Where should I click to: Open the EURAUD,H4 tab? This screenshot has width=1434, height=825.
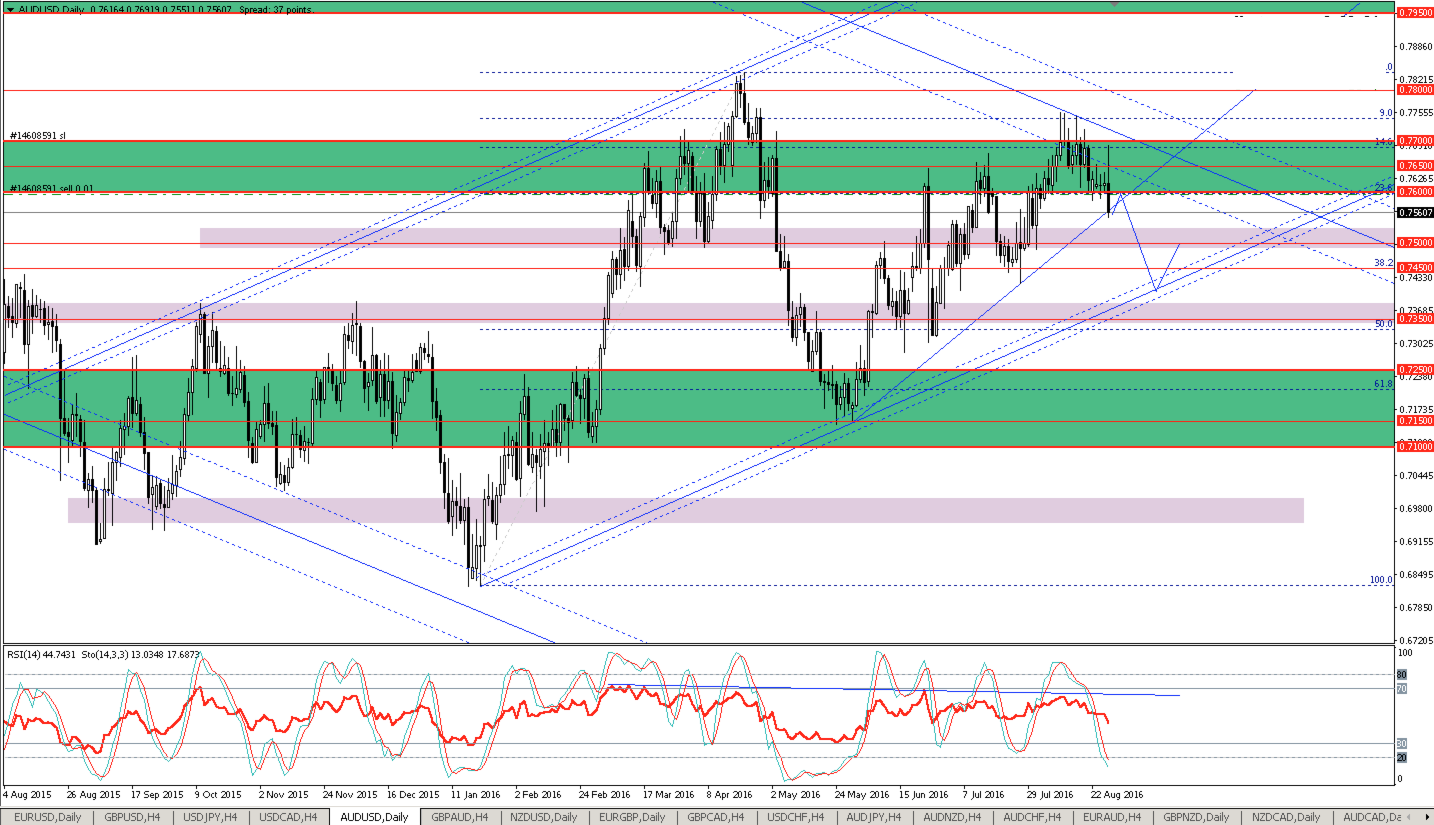tap(1112, 817)
